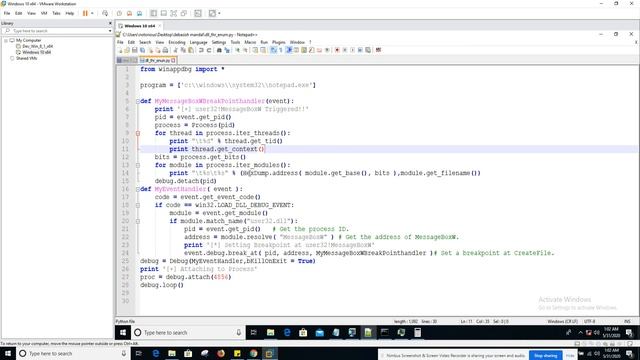Open the dropdown arrow next to VMware pause
This screenshot has height=360, width=640.
pyautogui.click(x=92, y=13)
